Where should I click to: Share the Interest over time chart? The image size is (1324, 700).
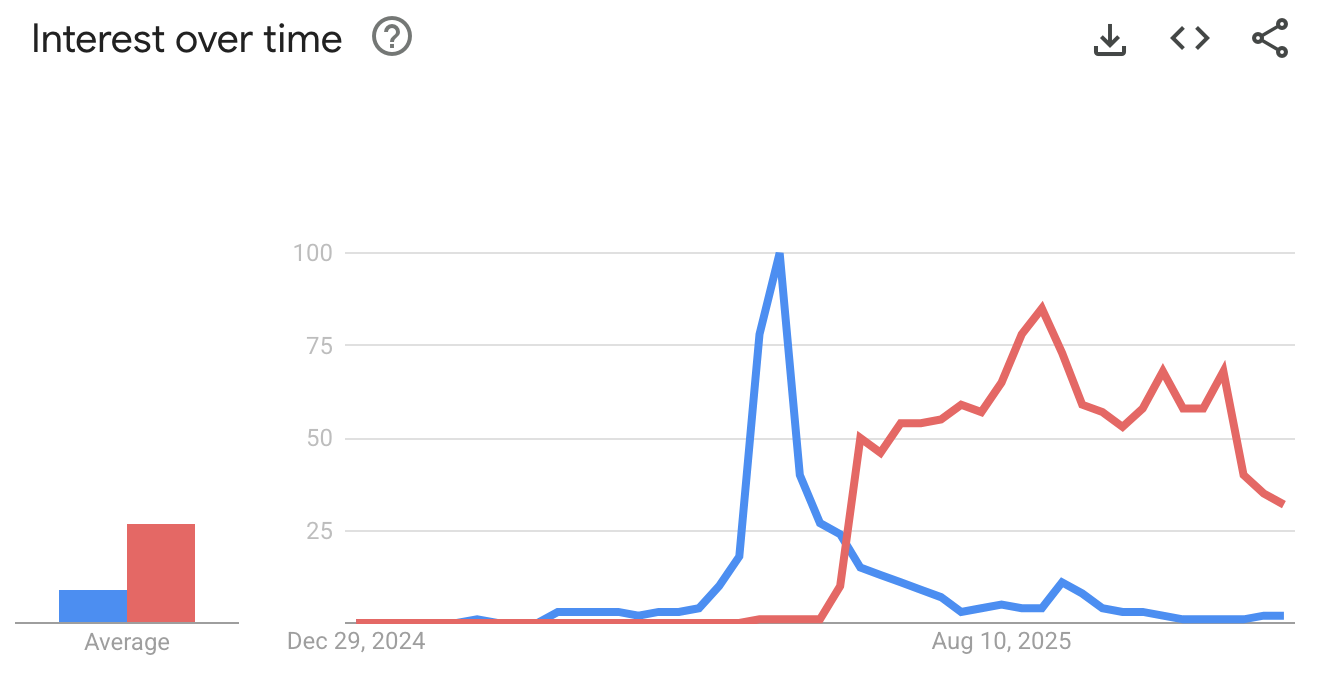coord(1271,38)
